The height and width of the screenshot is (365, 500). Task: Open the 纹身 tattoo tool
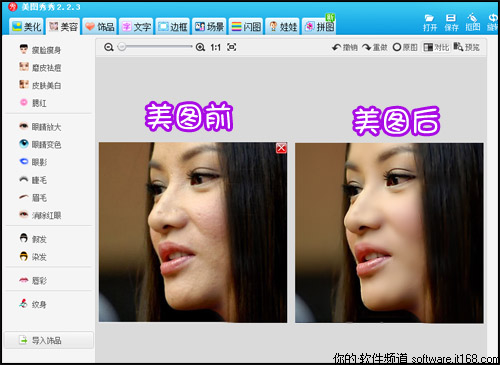coord(33,304)
